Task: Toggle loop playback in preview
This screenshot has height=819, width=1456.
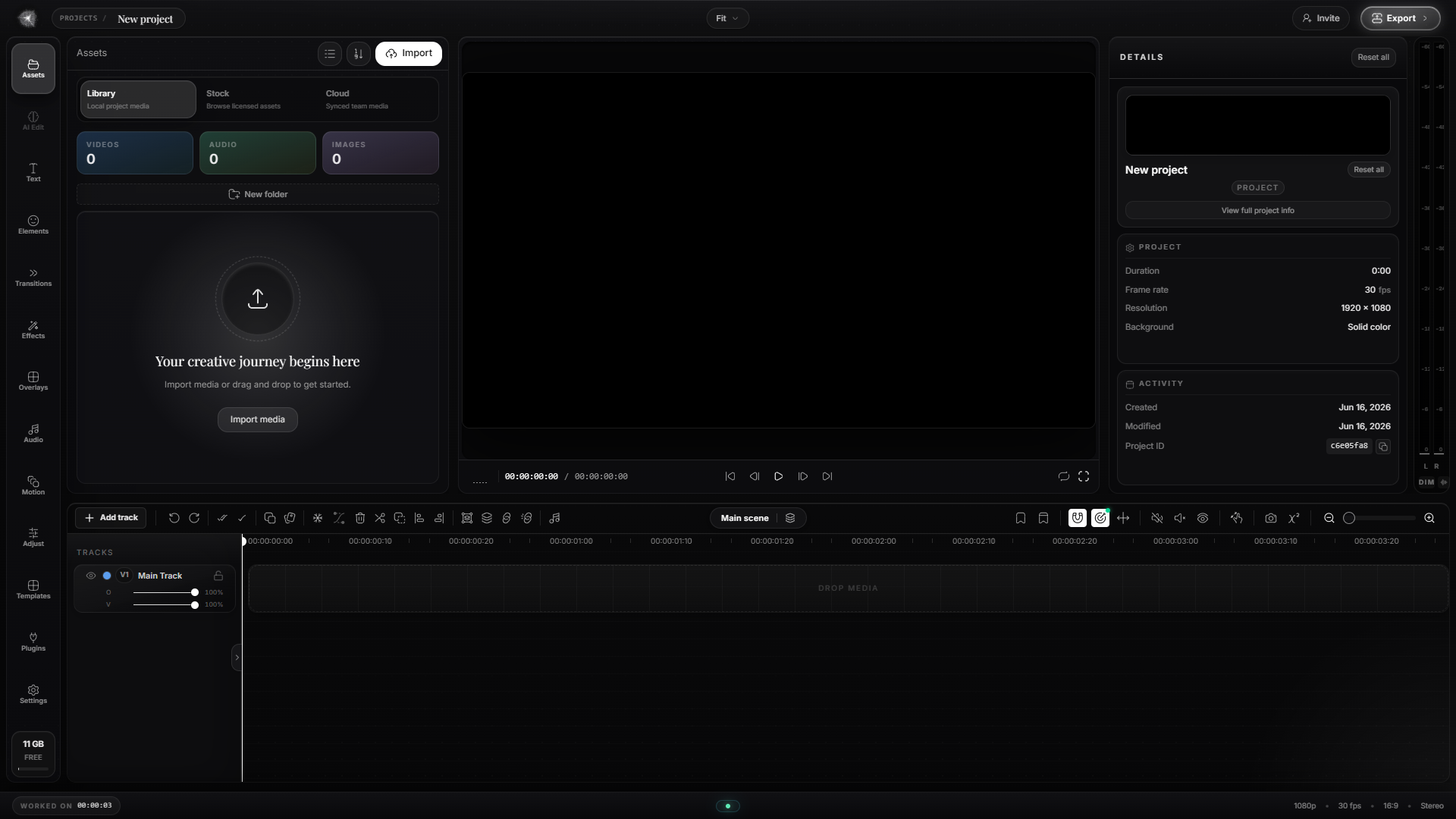Action: (x=1064, y=476)
